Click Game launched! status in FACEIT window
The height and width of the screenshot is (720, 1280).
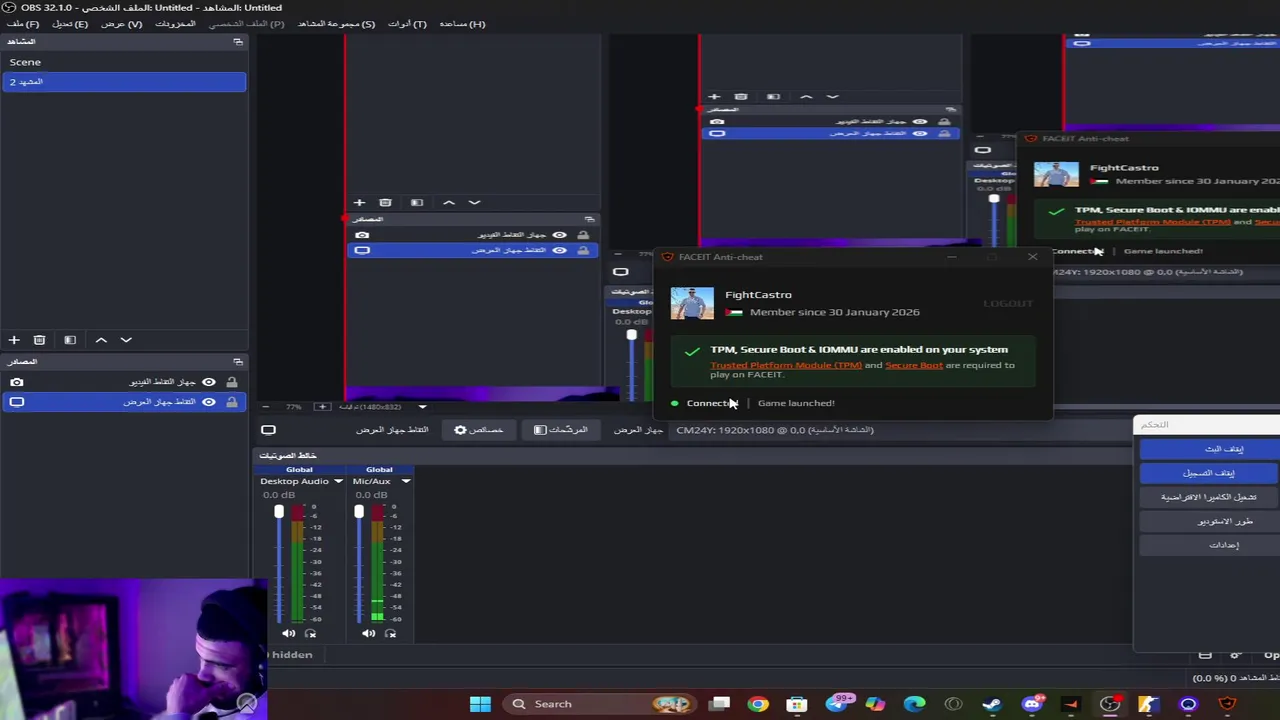coord(796,403)
